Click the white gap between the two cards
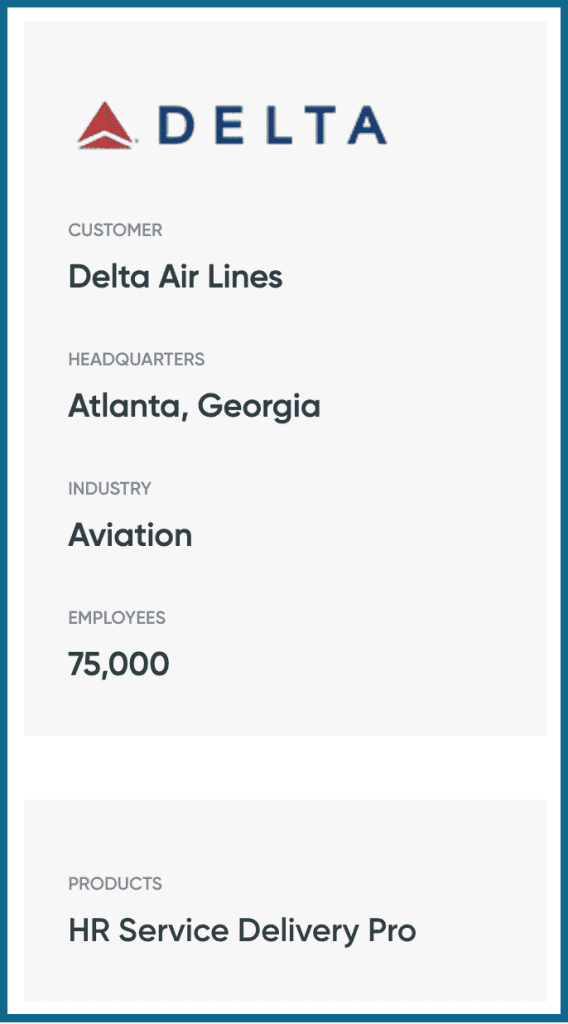This screenshot has width=568, height=1024. (285, 767)
